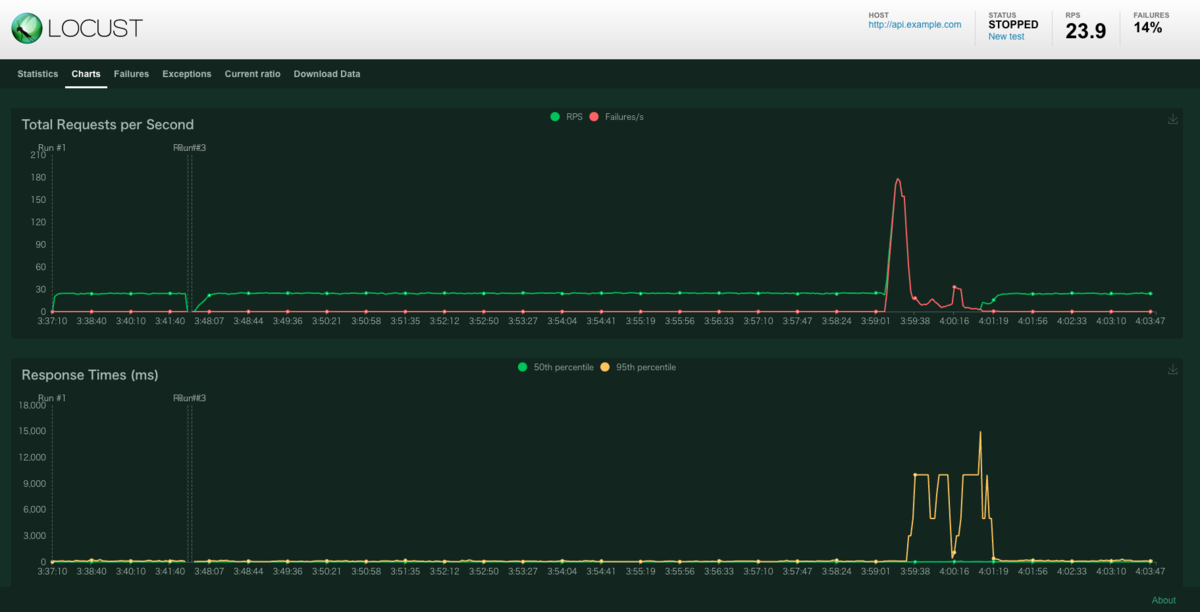
Task: Toggle the RPS series in the legend
Action: click(x=566, y=117)
